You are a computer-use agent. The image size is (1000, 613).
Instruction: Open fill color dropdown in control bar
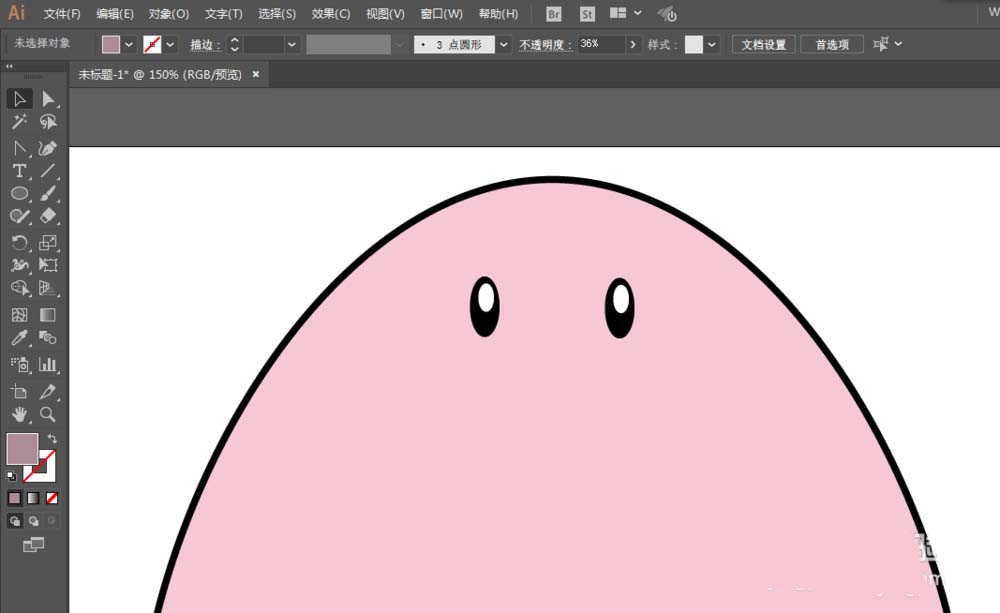pos(129,45)
